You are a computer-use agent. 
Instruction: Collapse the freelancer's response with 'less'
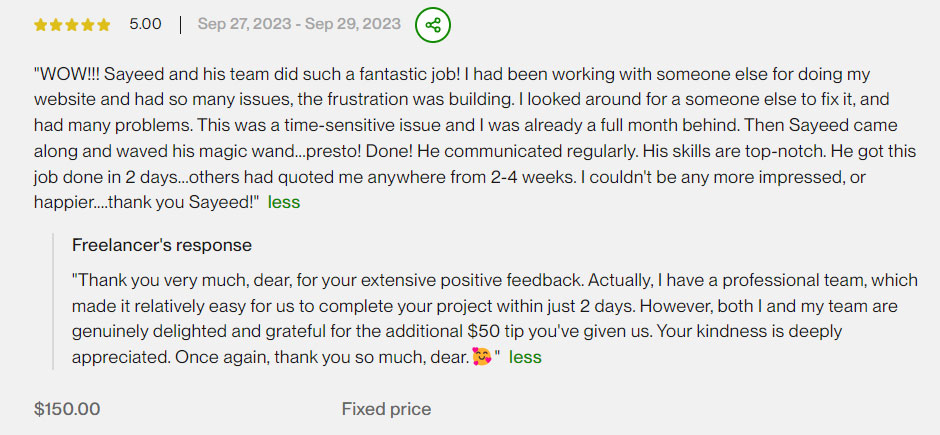tap(525, 357)
